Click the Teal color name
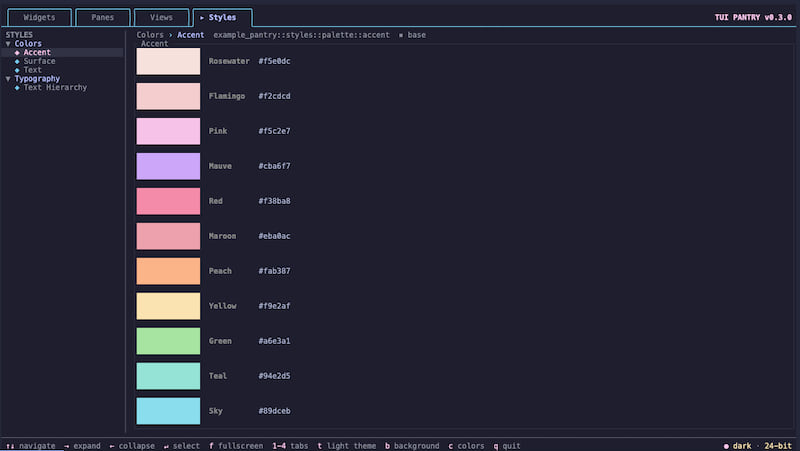Viewport: 800px width, 451px height. 217,376
